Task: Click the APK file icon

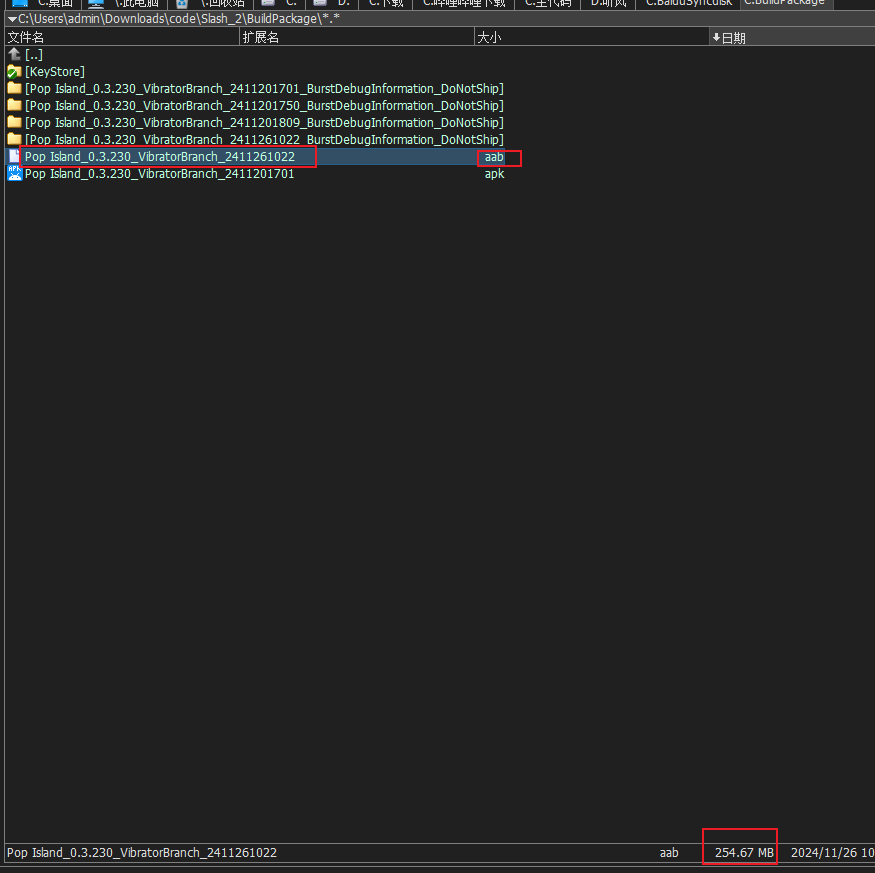Action: click(15, 174)
